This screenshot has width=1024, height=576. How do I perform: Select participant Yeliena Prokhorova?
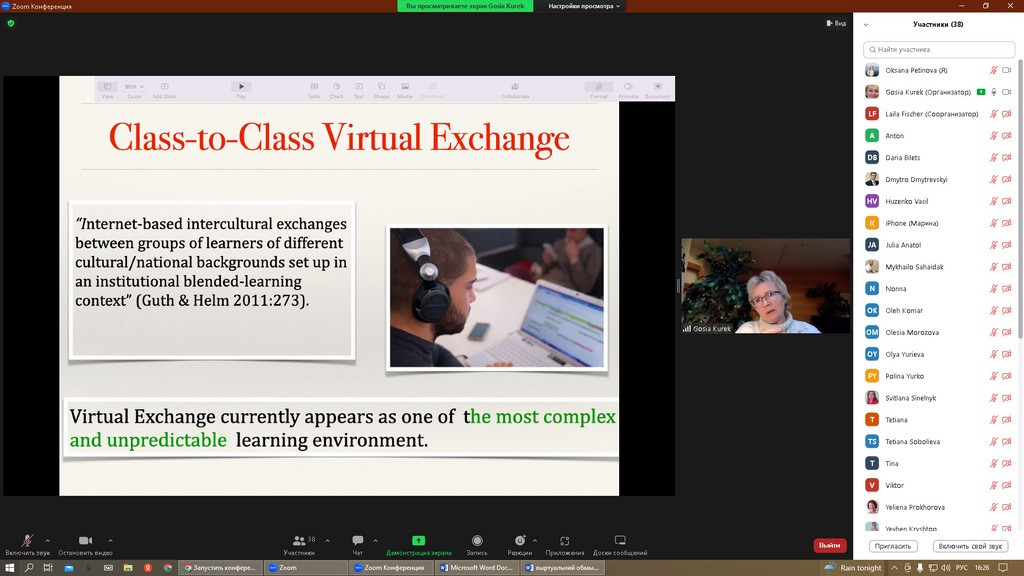click(x=938, y=507)
